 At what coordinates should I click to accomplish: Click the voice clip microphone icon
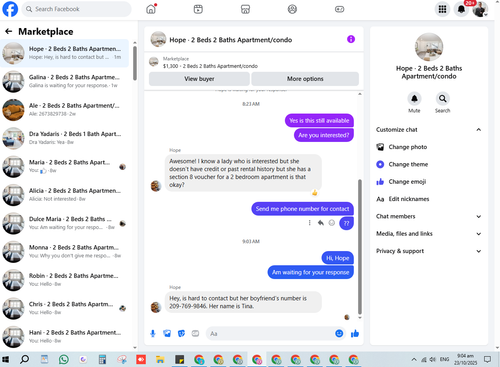point(153,333)
